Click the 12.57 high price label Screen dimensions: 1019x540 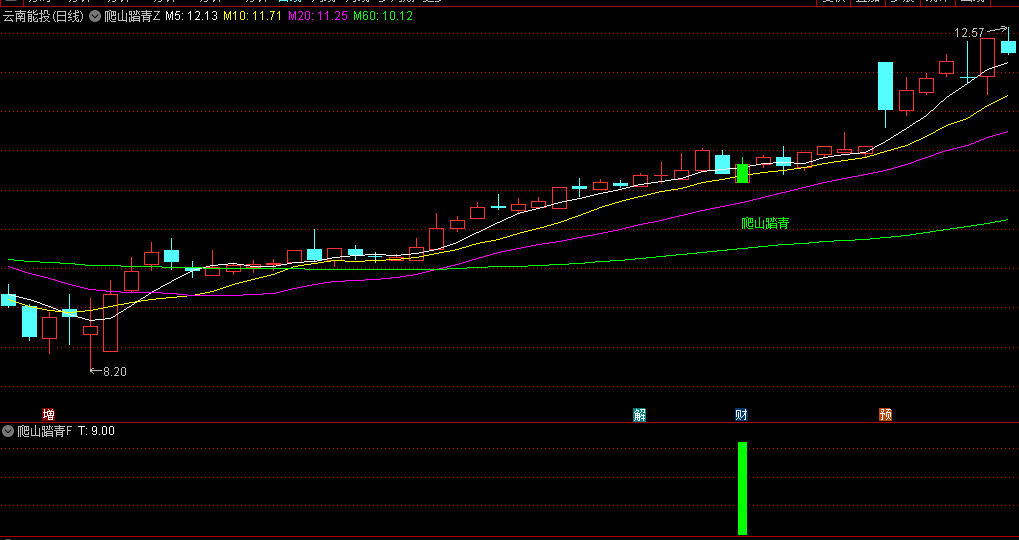[969, 32]
